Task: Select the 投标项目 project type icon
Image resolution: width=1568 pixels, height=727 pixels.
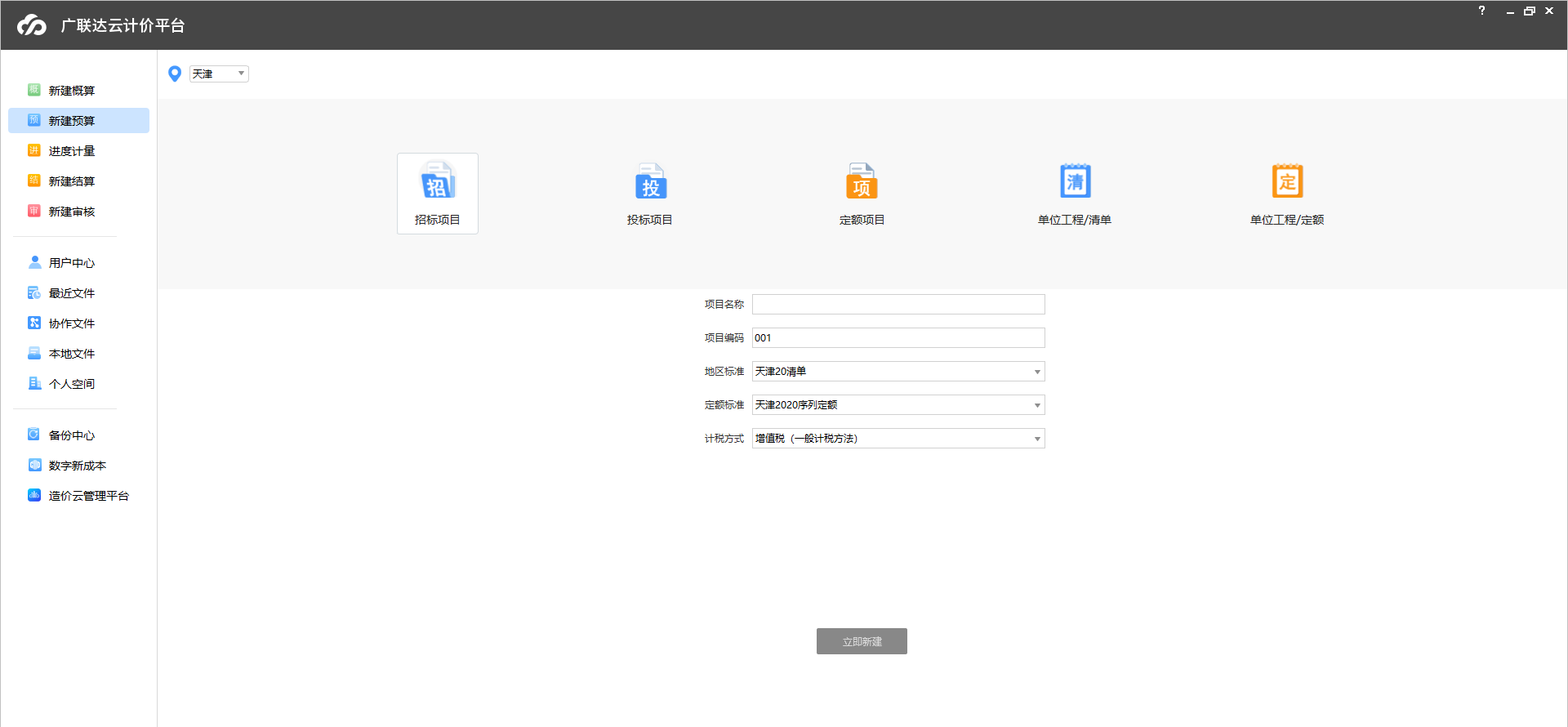Action: pyautogui.click(x=650, y=181)
